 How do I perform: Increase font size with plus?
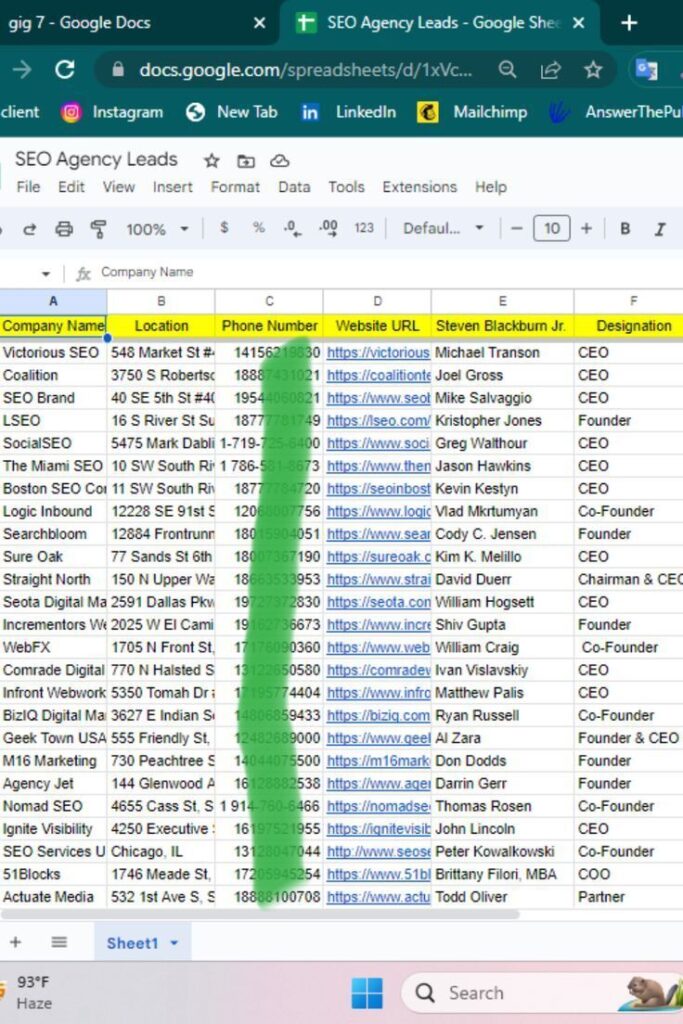pyautogui.click(x=586, y=229)
